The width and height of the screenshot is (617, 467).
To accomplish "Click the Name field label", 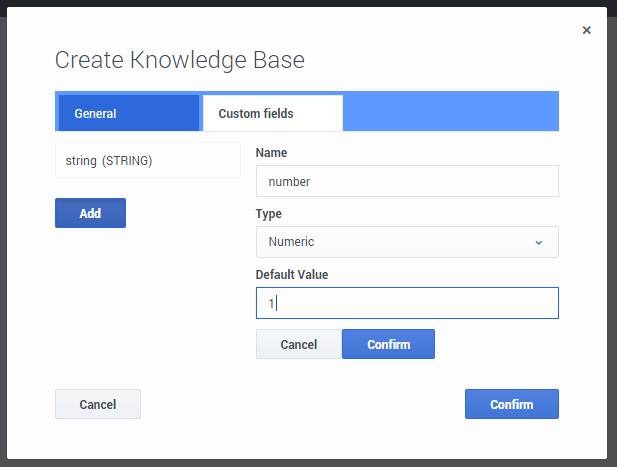I will (x=273, y=152).
